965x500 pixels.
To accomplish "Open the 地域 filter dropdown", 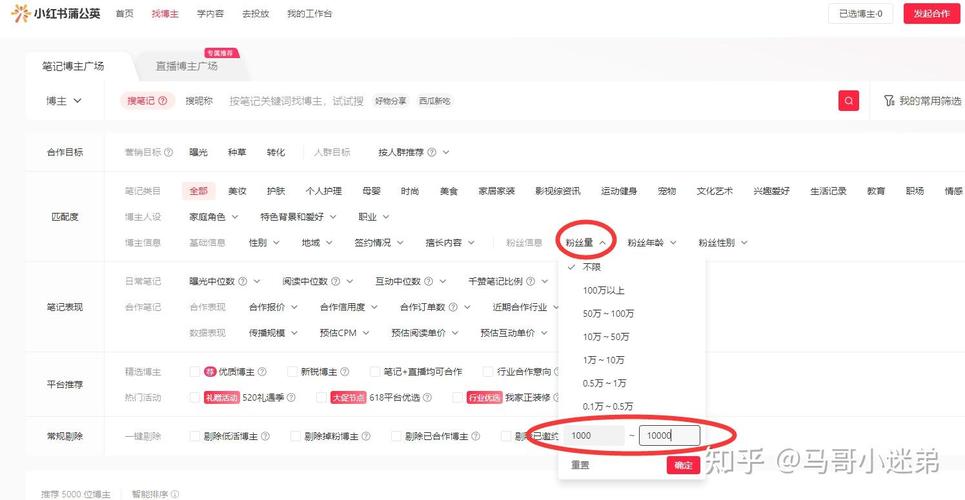I will coord(317,243).
